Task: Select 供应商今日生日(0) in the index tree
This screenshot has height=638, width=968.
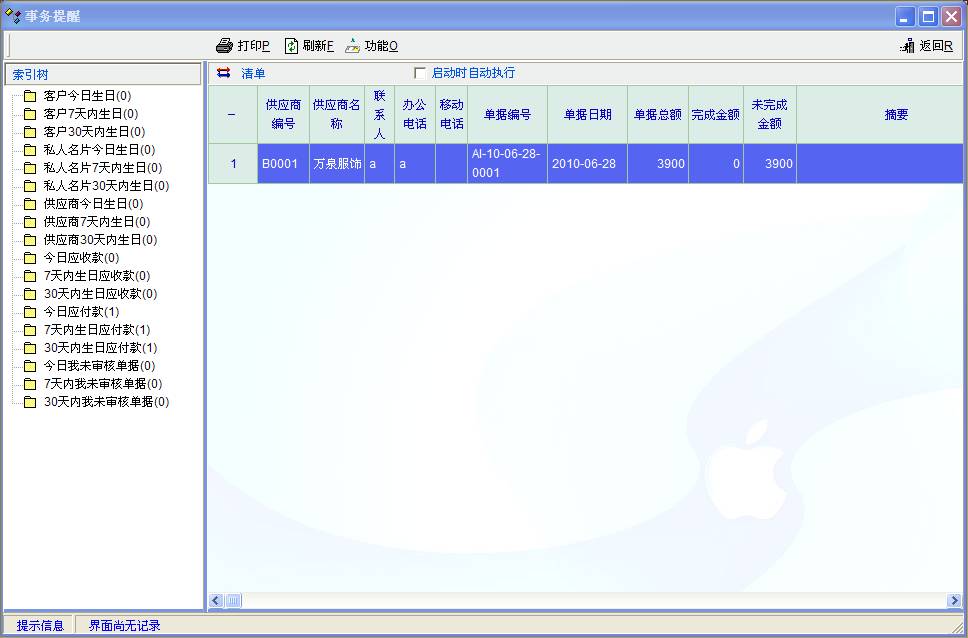Action: [93, 204]
